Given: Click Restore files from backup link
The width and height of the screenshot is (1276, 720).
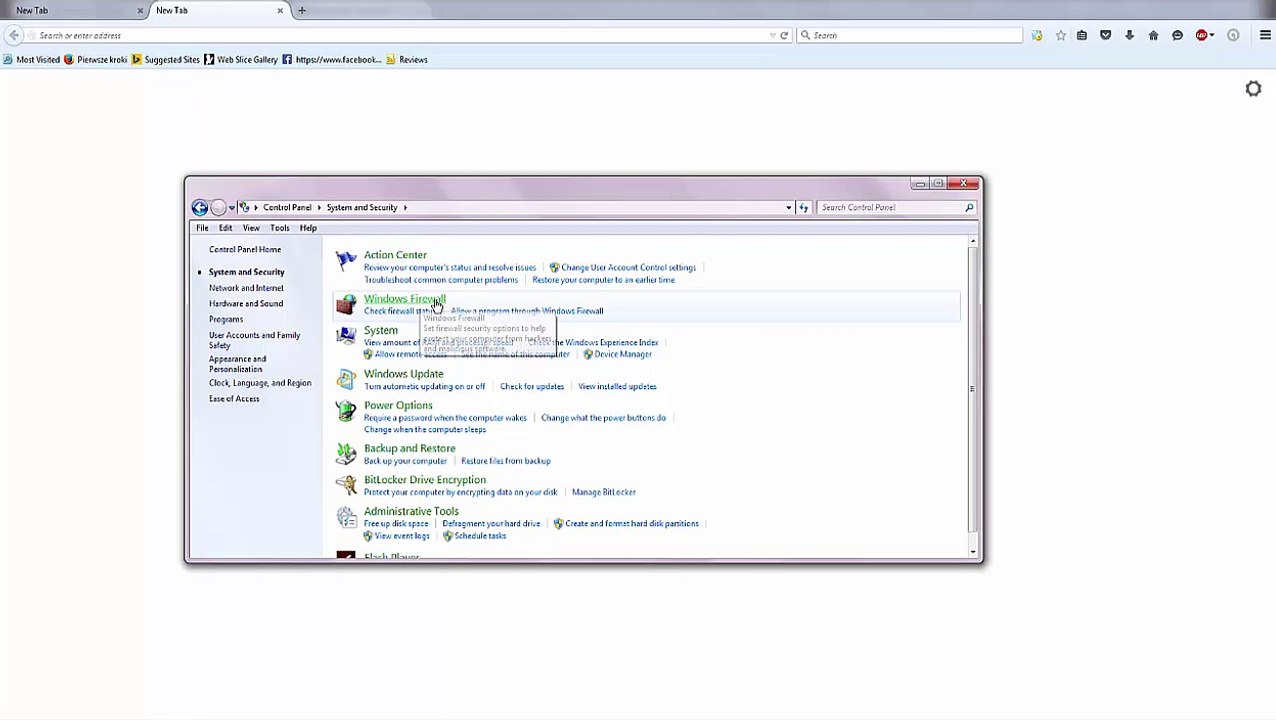Looking at the screenshot, I should click(506, 461).
